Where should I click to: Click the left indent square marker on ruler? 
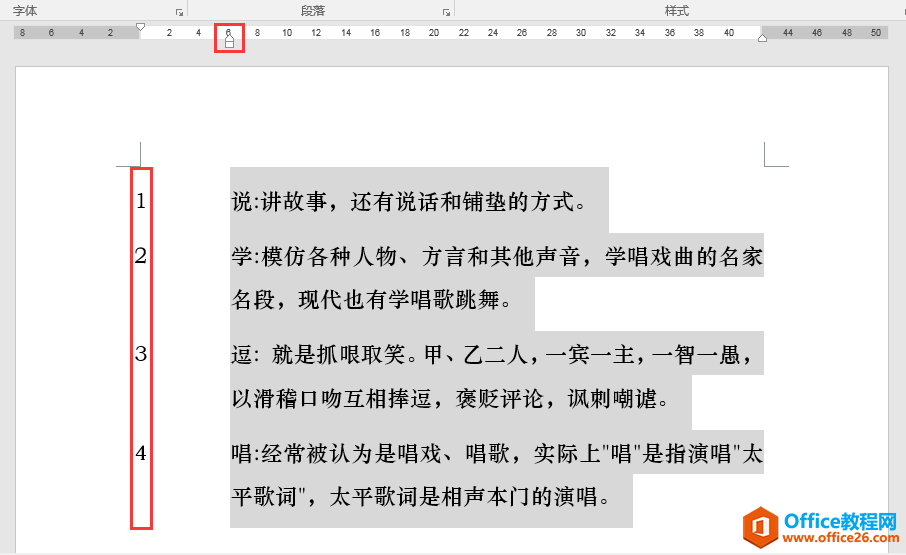[229, 44]
